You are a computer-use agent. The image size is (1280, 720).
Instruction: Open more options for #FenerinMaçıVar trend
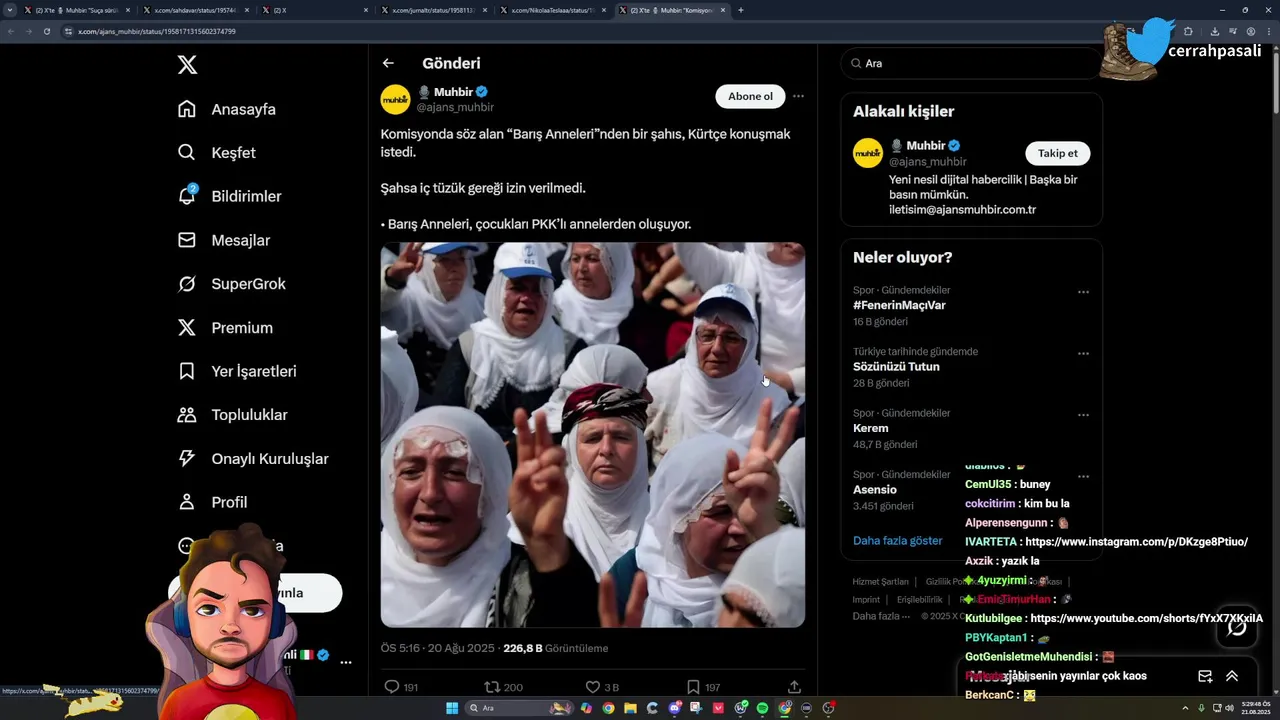coord(1083,292)
